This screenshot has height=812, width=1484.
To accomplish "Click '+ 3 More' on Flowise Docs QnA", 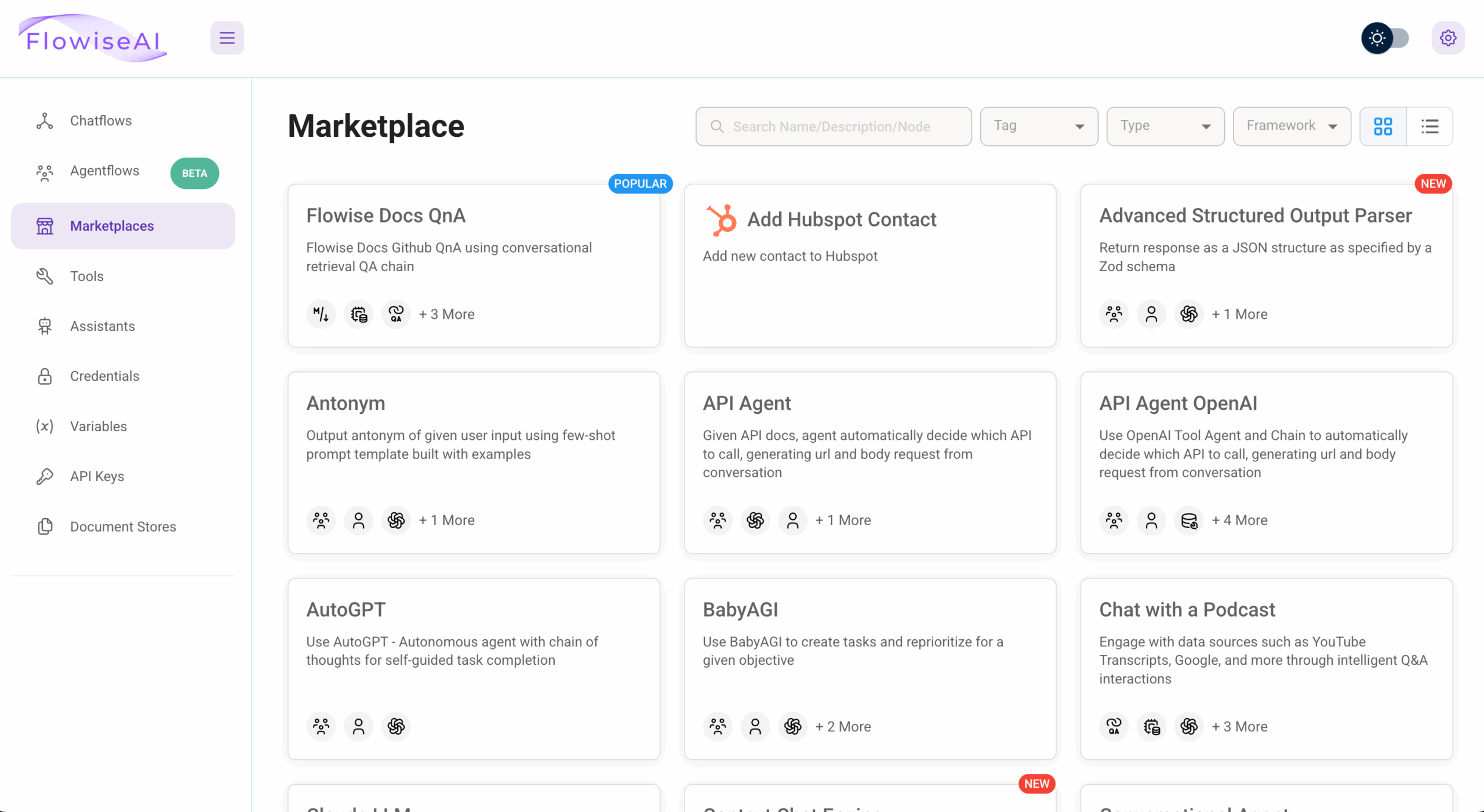I will (446, 314).
